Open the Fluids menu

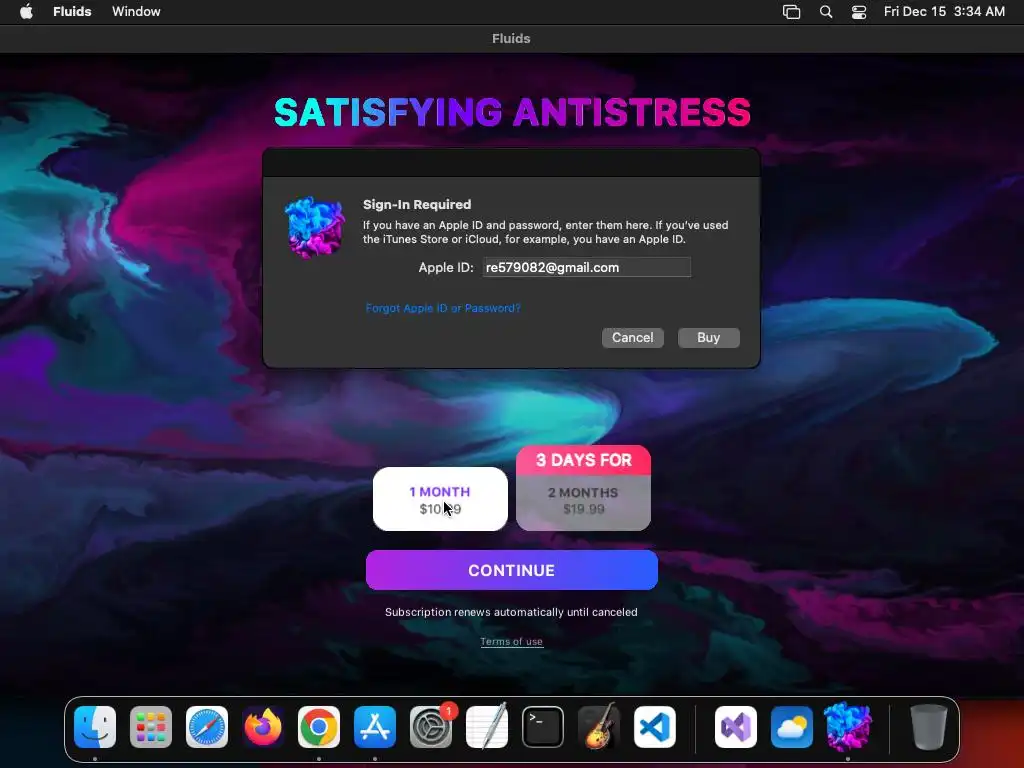pyautogui.click(x=72, y=11)
